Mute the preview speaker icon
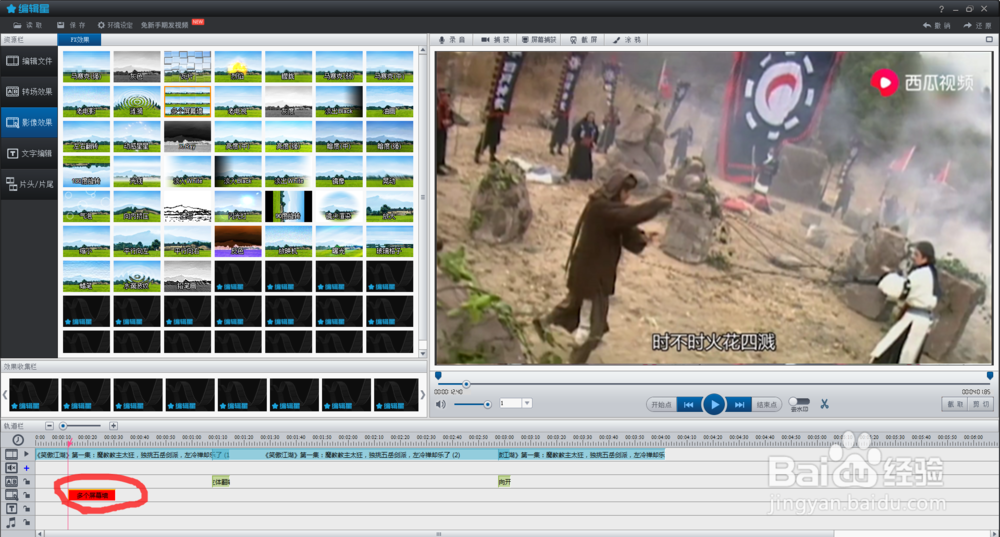Viewport: 1000px width, 537px height. (x=441, y=404)
